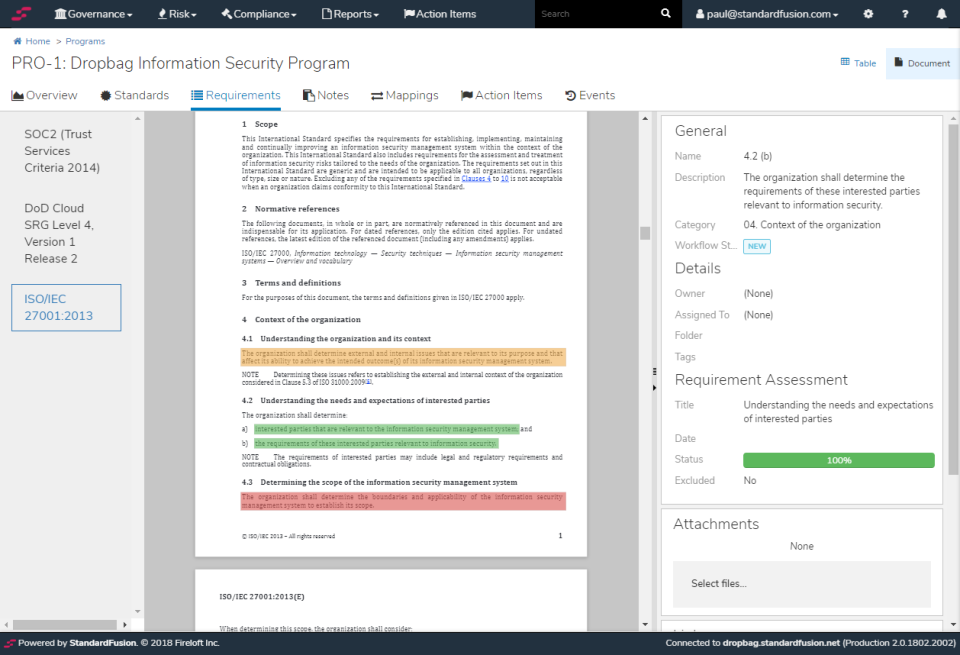Open the Overview tab

[44, 95]
